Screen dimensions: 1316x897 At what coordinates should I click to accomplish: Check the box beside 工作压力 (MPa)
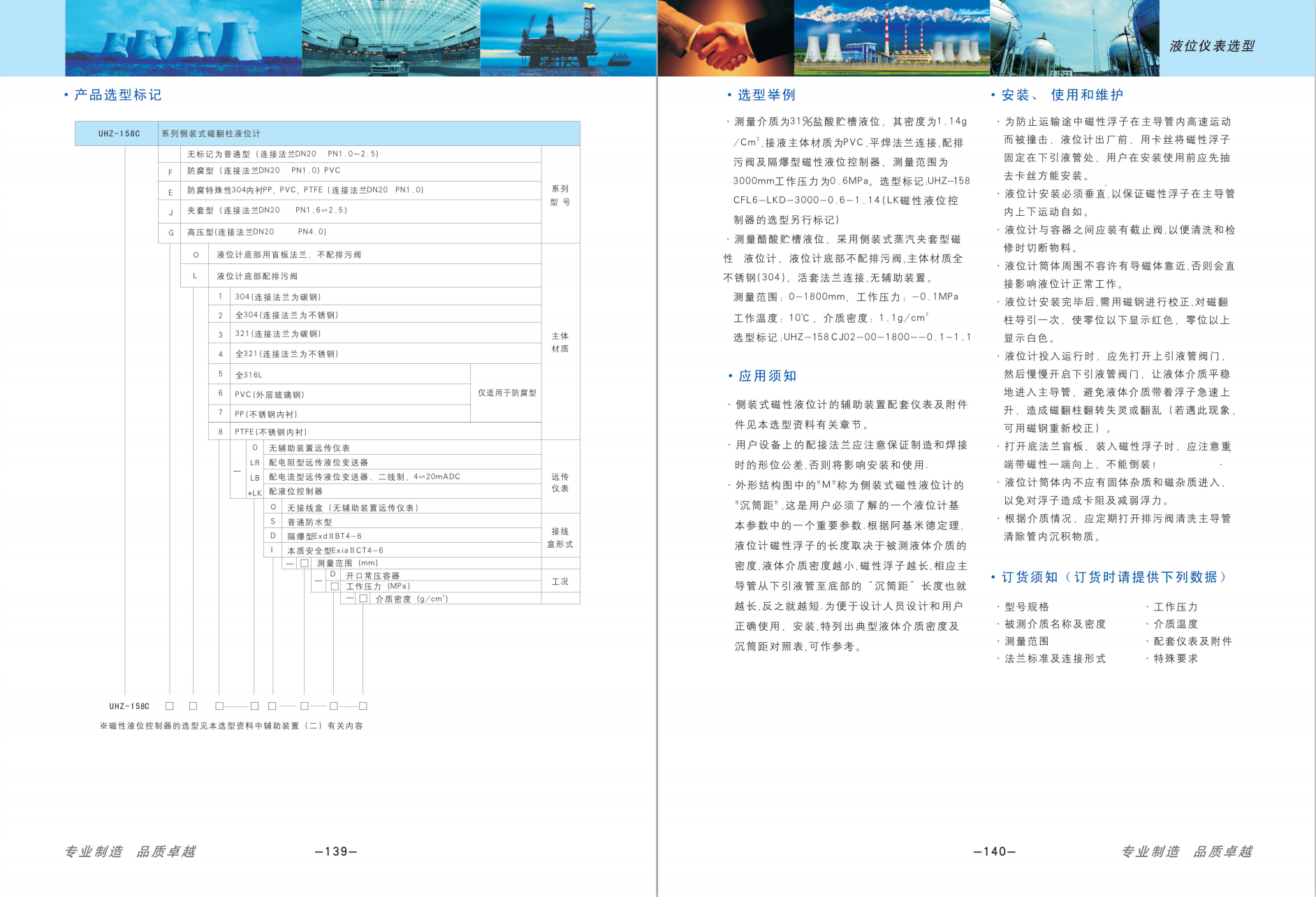click(x=335, y=587)
